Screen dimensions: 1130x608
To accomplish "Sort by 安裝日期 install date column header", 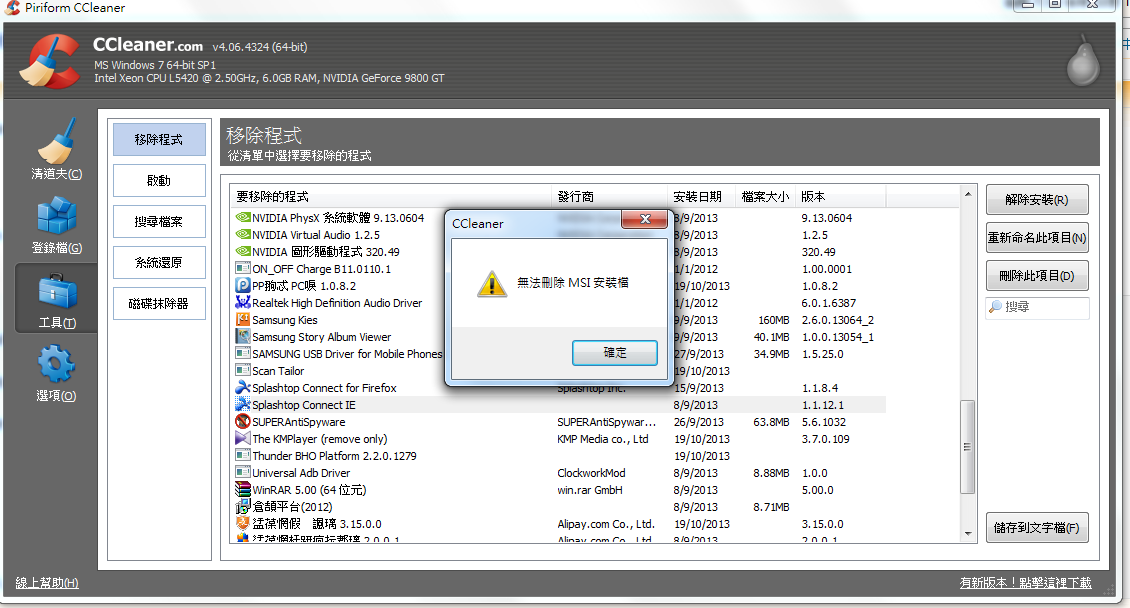I will coord(702,197).
